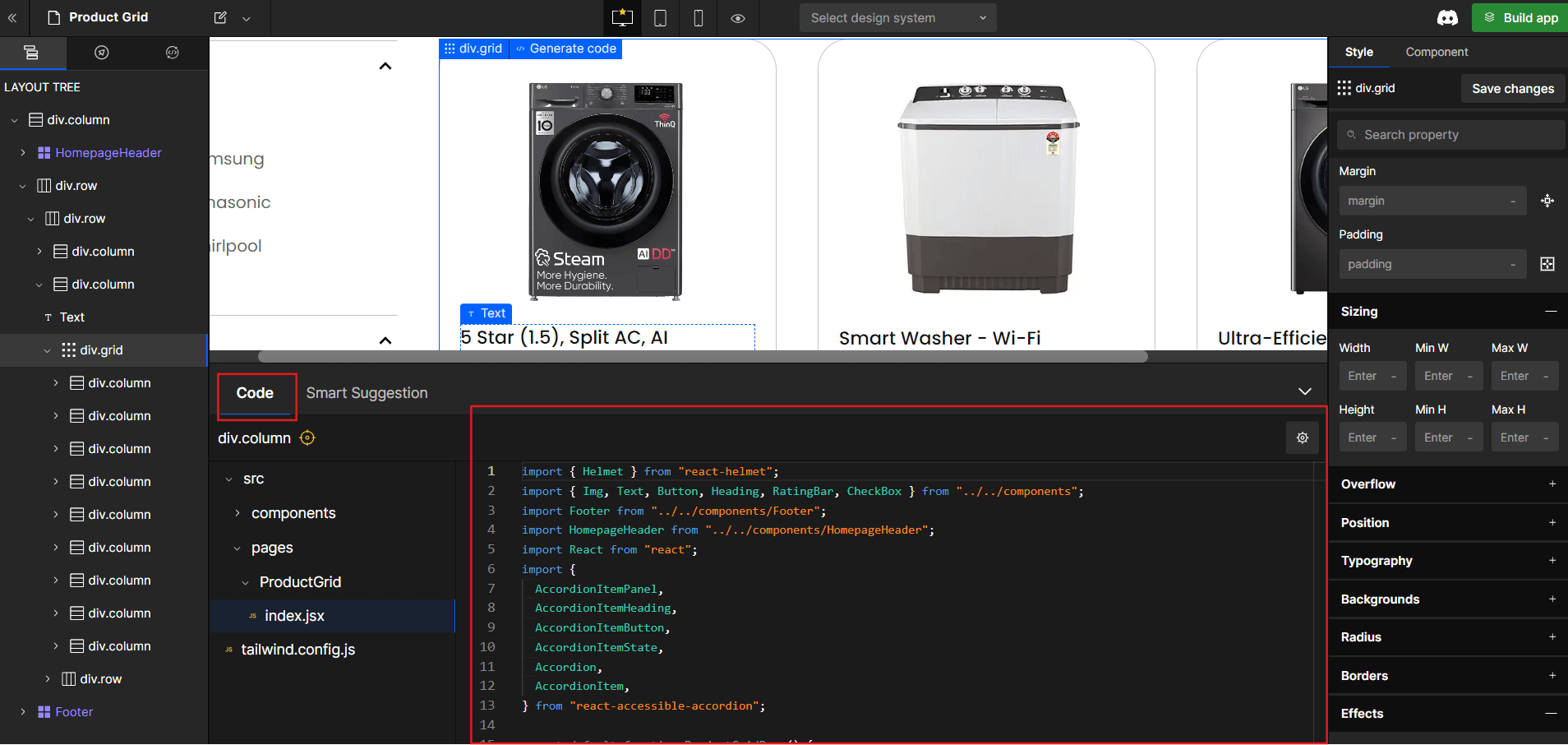Screen dimensions: 1568x745
Task: Switch to mobile viewport icon
Action: click(699, 17)
